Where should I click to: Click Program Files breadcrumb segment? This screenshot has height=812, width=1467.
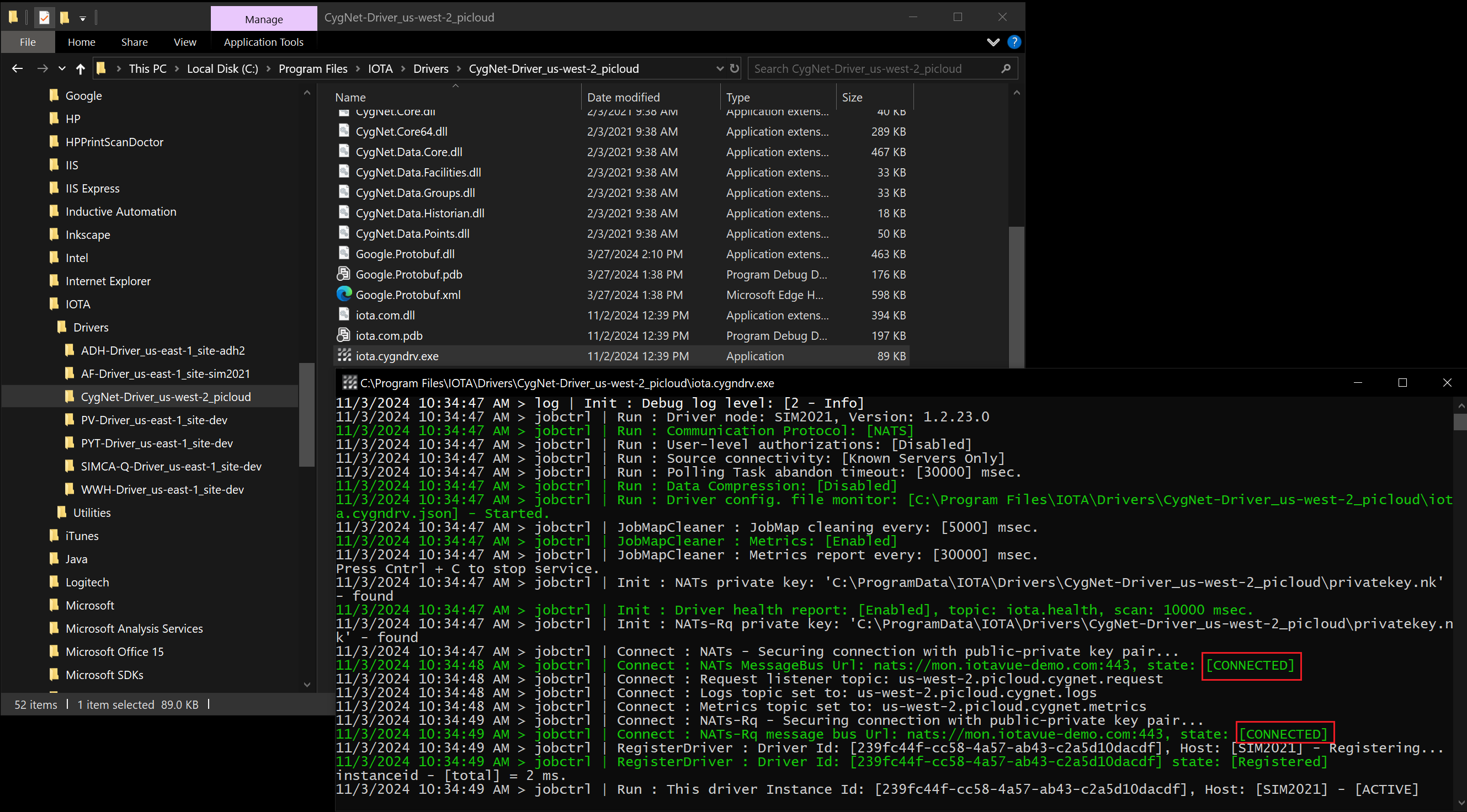[x=312, y=69]
